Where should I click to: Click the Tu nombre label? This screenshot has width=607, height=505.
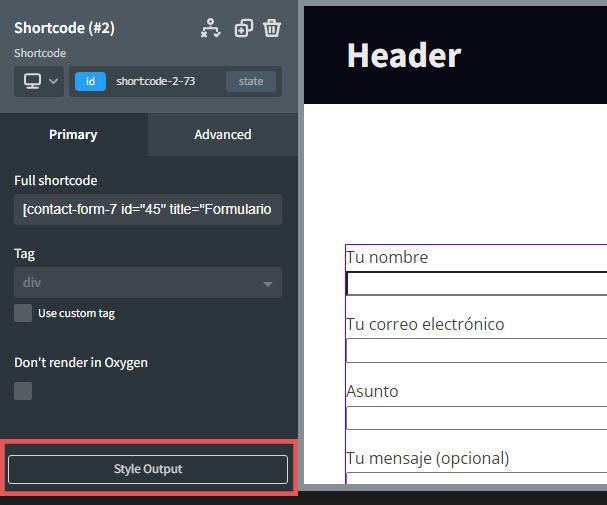tap(387, 257)
